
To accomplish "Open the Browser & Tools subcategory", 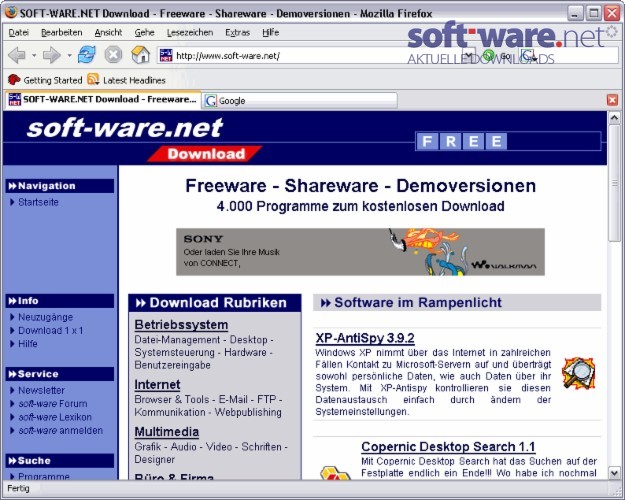I will [172, 400].
